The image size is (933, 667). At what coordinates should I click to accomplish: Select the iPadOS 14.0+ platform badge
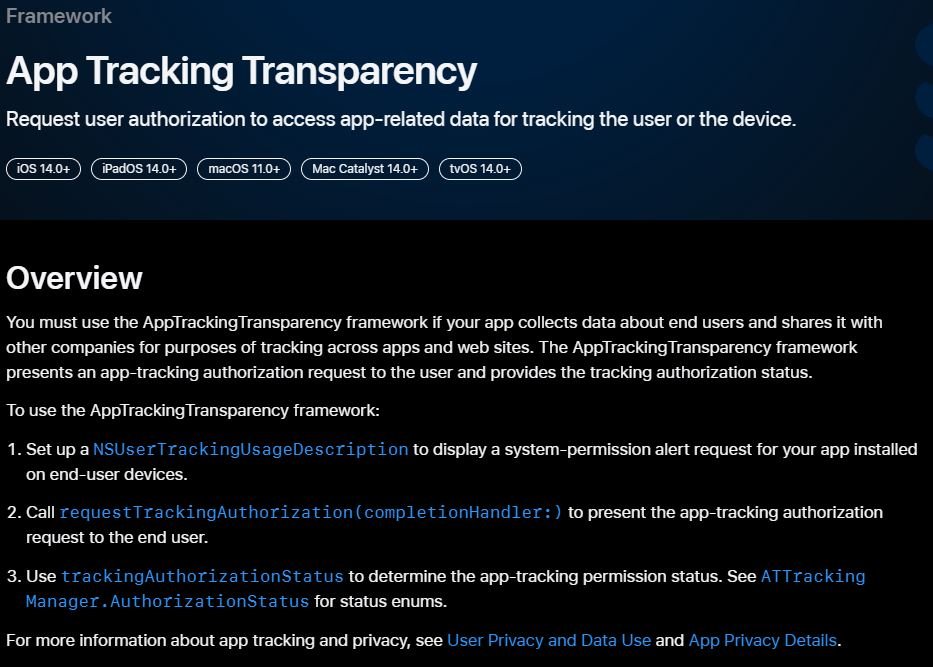139,169
